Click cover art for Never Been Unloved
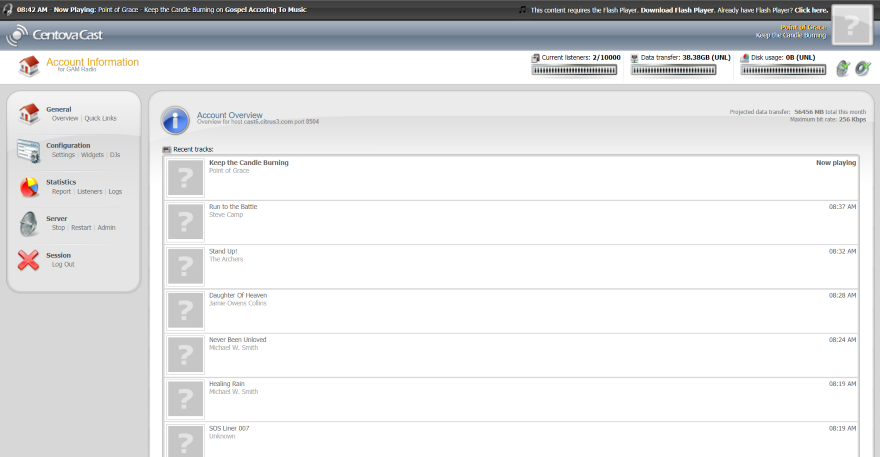The height and width of the screenshot is (457, 880). pos(185,355)
